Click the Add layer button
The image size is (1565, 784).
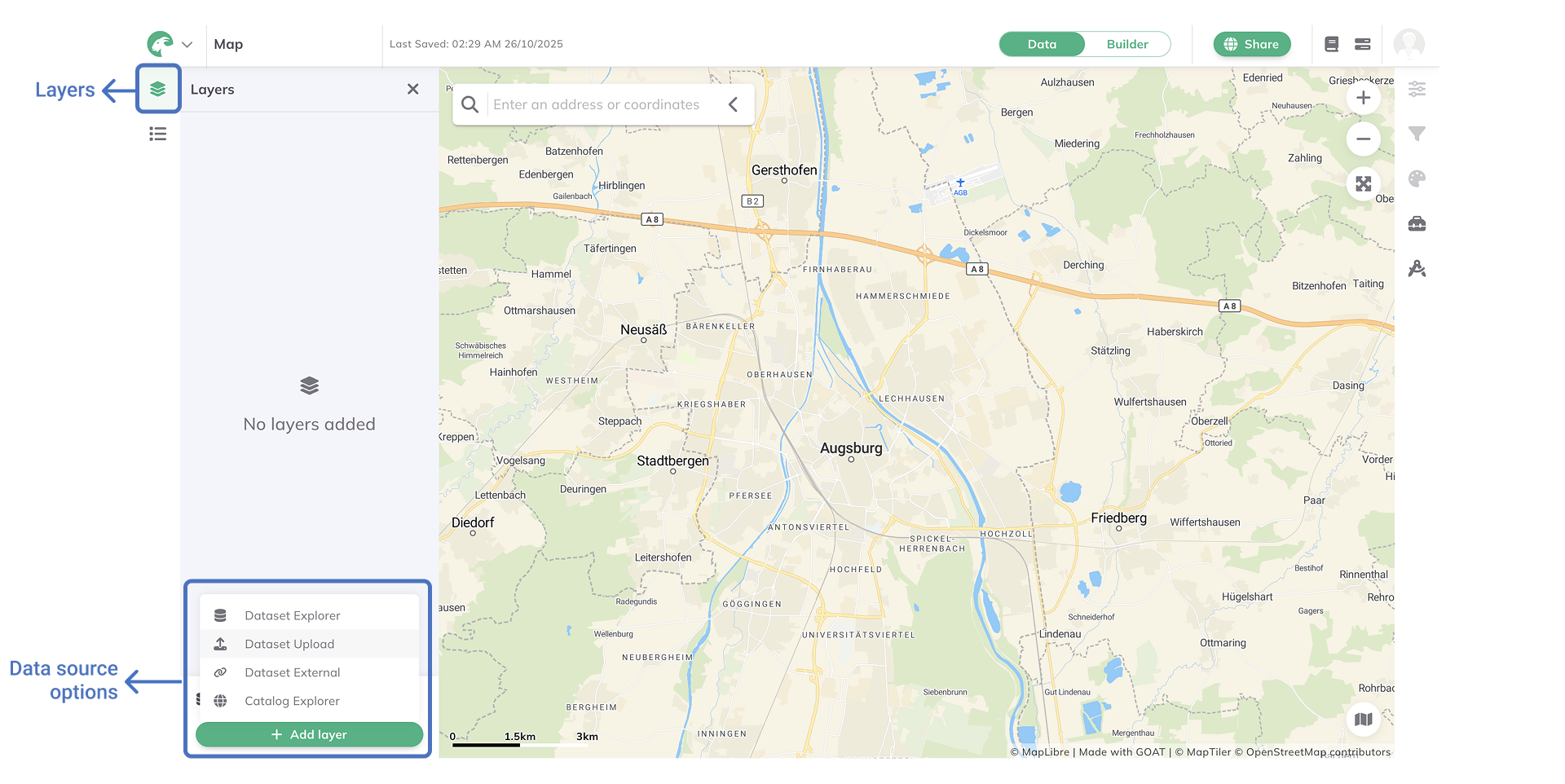(x=309, y=734)
